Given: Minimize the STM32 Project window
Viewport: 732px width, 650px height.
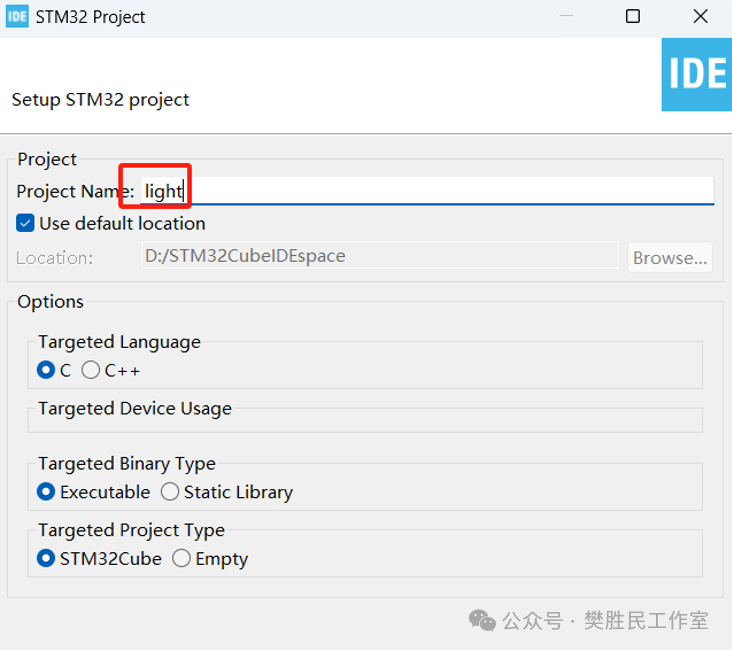Looking at the screenshot, I should coord(566,16).
